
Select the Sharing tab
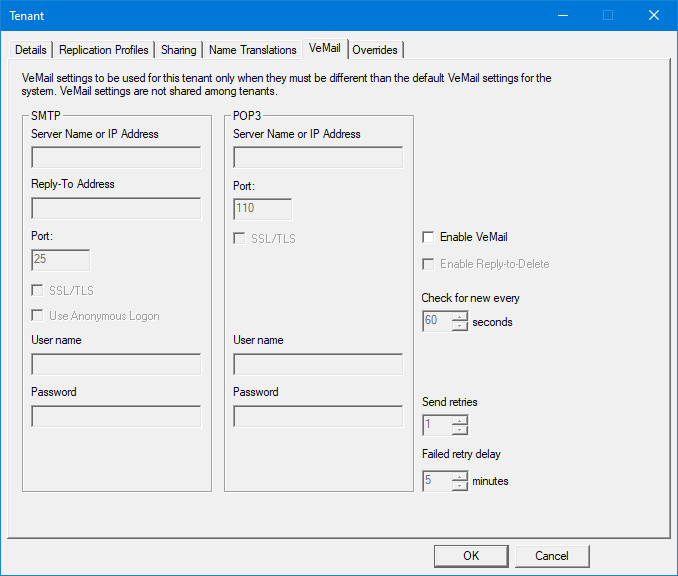coord(179,50)
